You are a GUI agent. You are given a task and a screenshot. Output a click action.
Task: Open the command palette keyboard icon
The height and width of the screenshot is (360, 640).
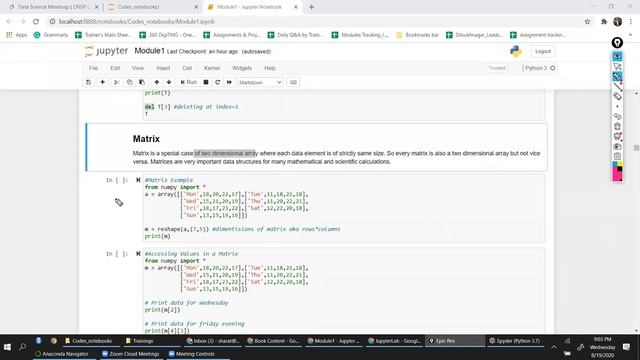click(293, 82)
